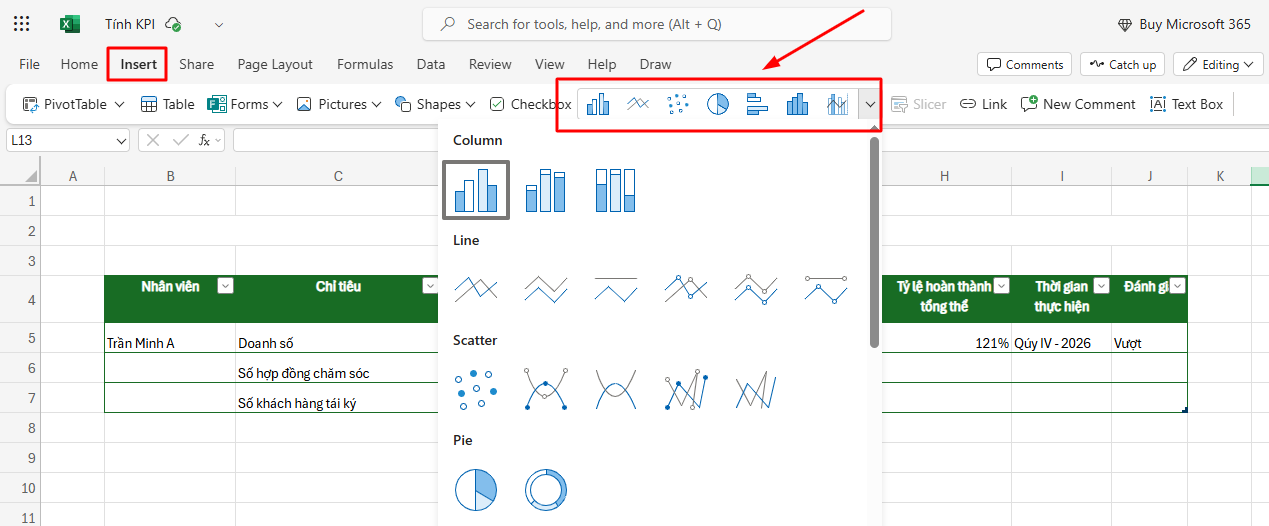Pick the 100% Stacked Line chart type
The height and width of the screenshot is (526, 1269).
(x=615, y=290)
